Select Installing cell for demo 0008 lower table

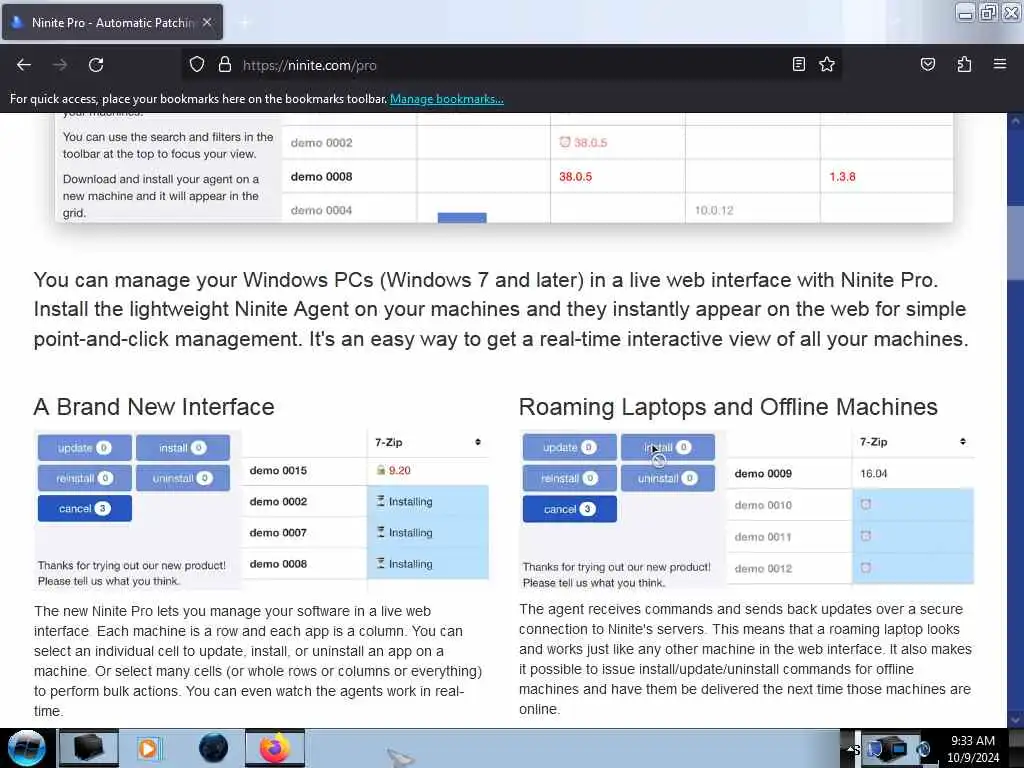[x=428, y=564]
